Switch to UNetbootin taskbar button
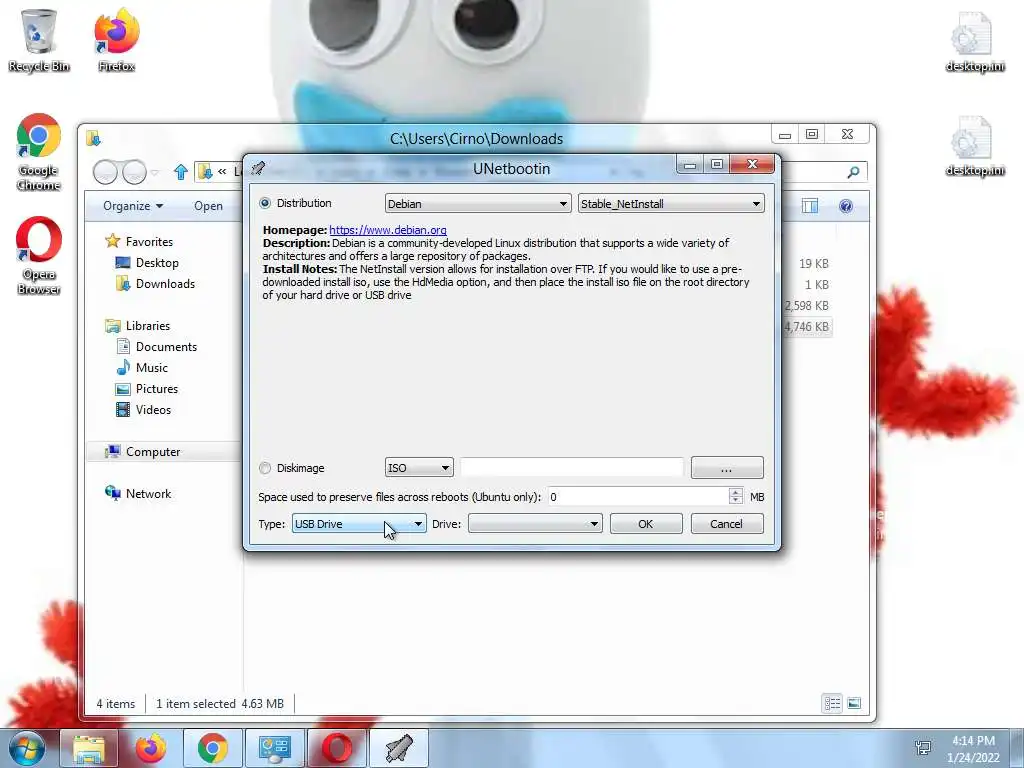1024x768 pixels. tap(399, 748)
